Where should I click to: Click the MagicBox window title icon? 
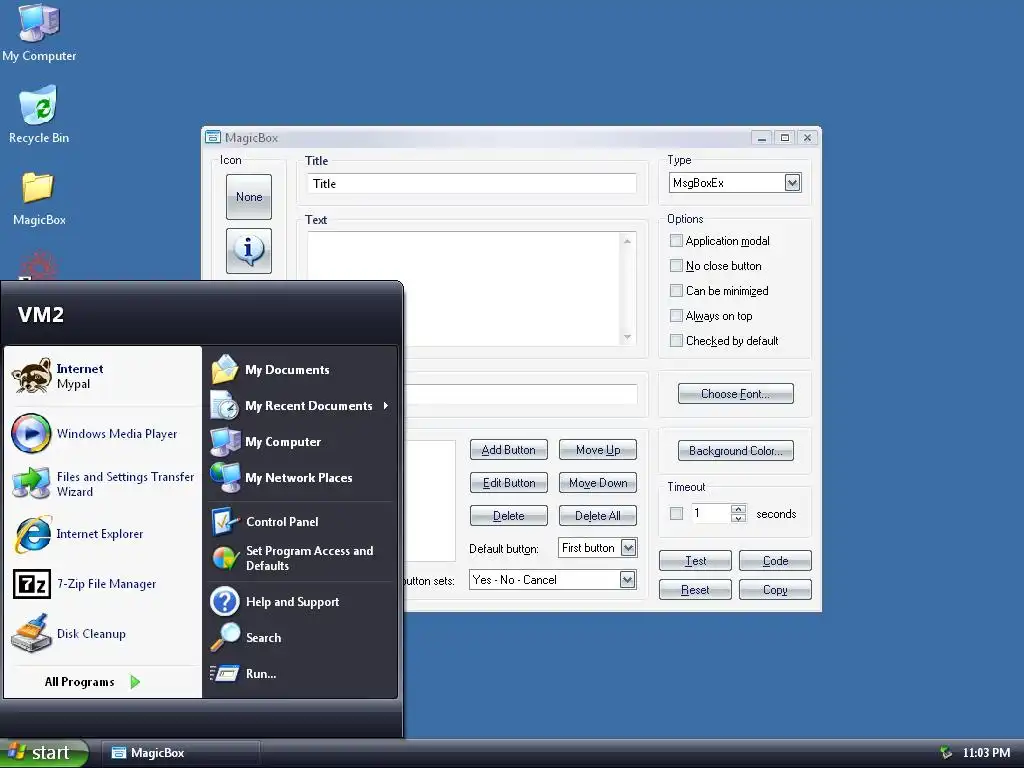213,137
